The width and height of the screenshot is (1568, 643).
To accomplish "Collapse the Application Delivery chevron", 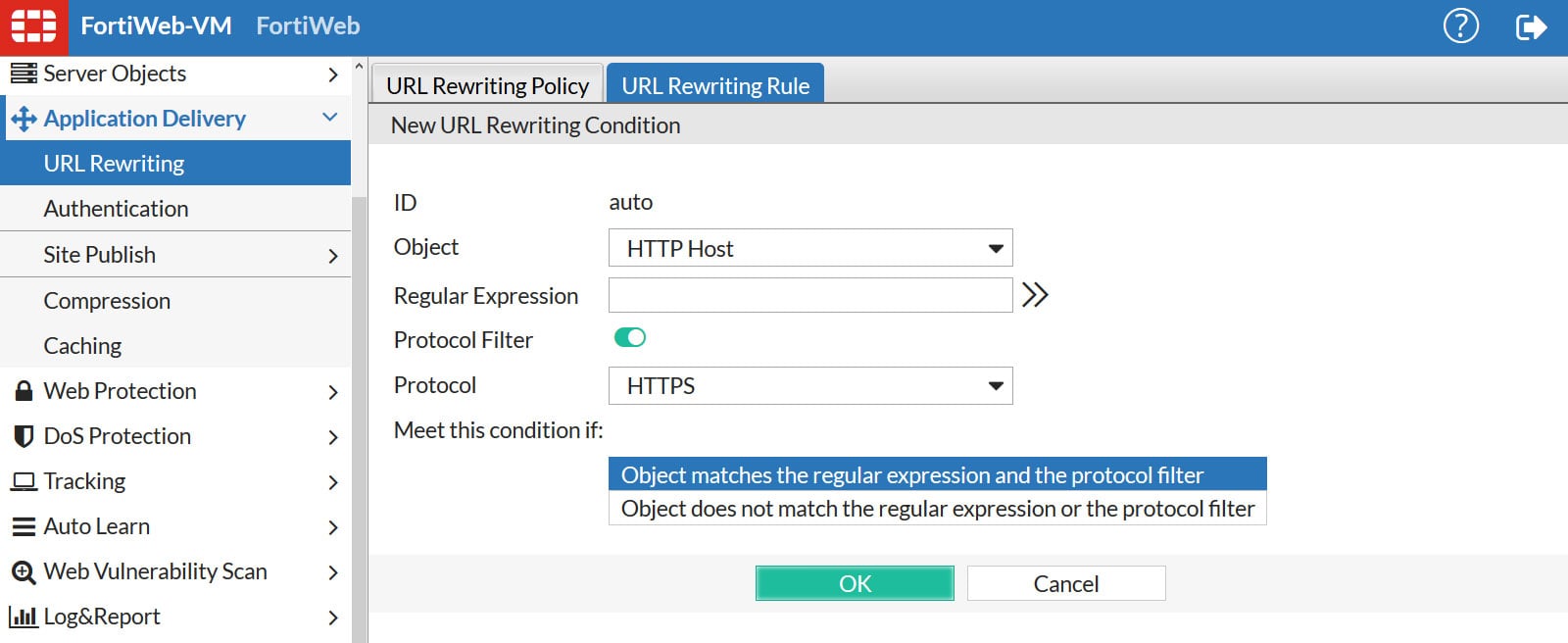I will 330,118.
